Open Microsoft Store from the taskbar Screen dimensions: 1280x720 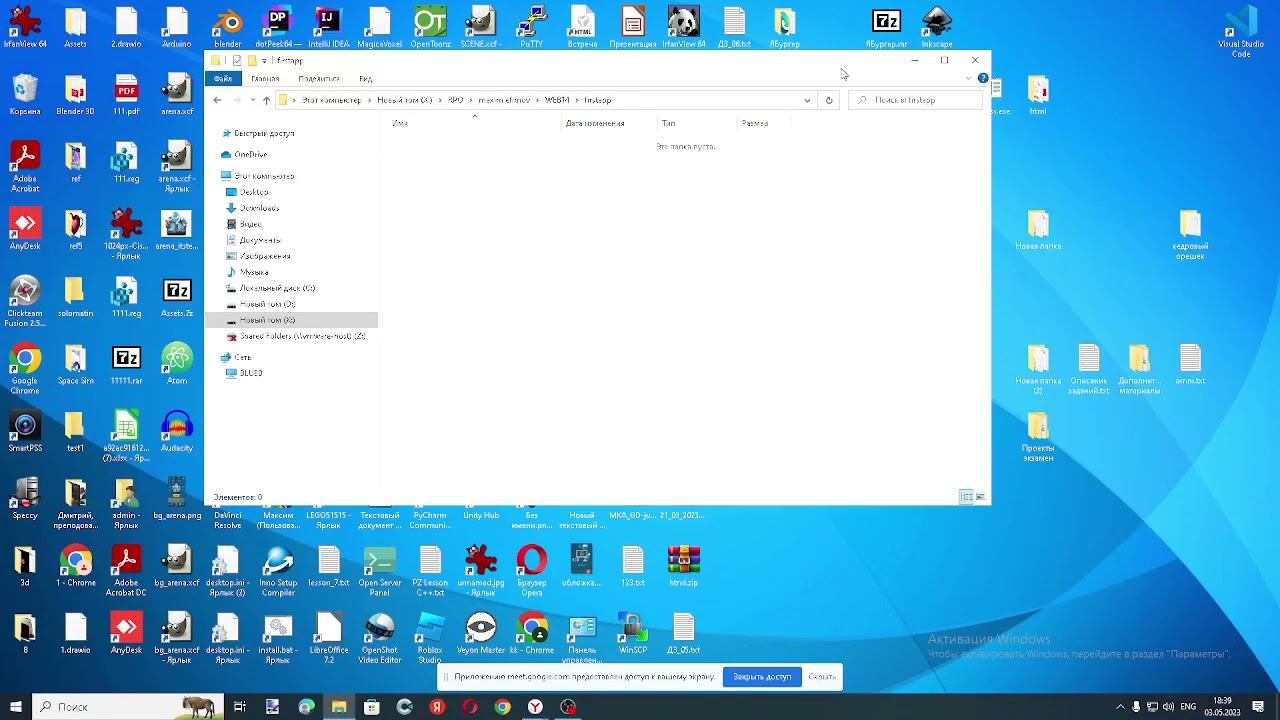tap(372, 707)
